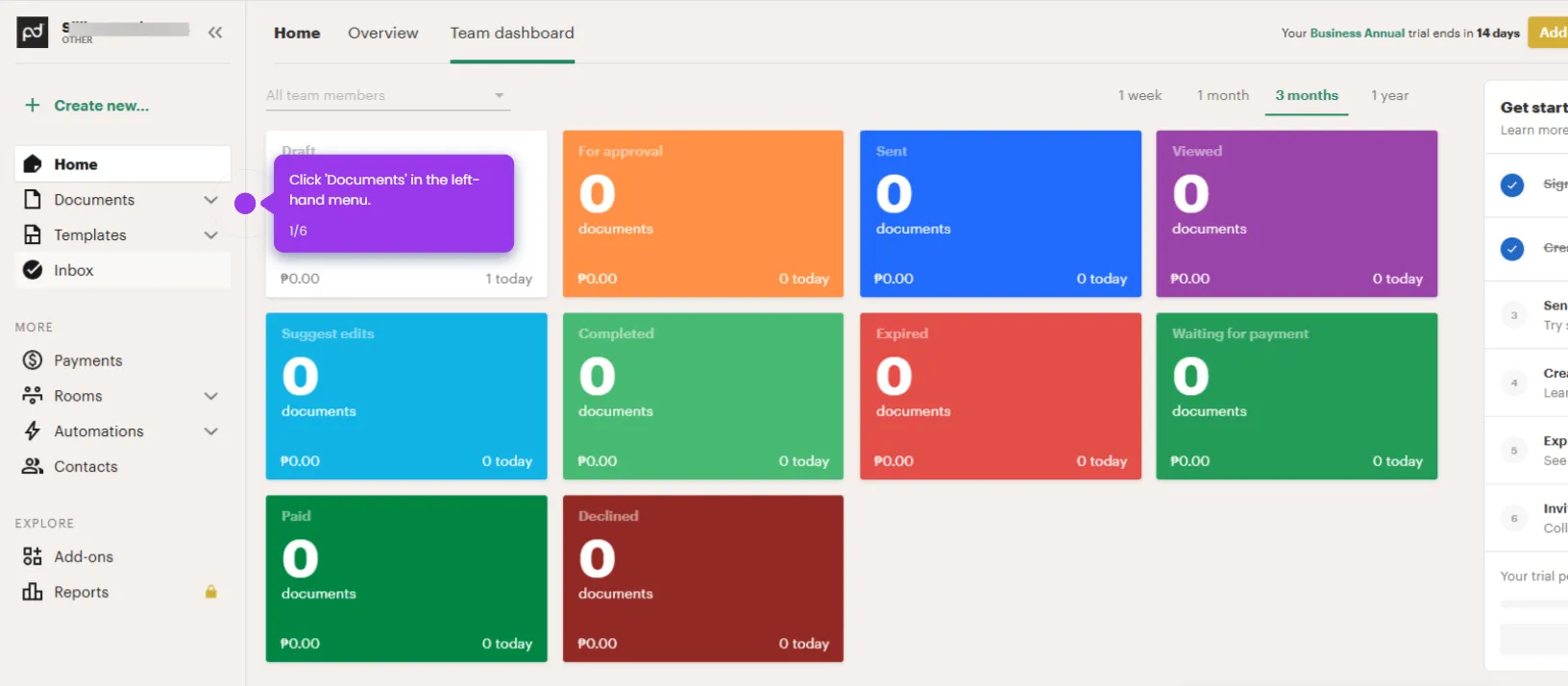Switch to the Team dashboard tab
The width and height of the screenshot is (1568, 686).
512,33
